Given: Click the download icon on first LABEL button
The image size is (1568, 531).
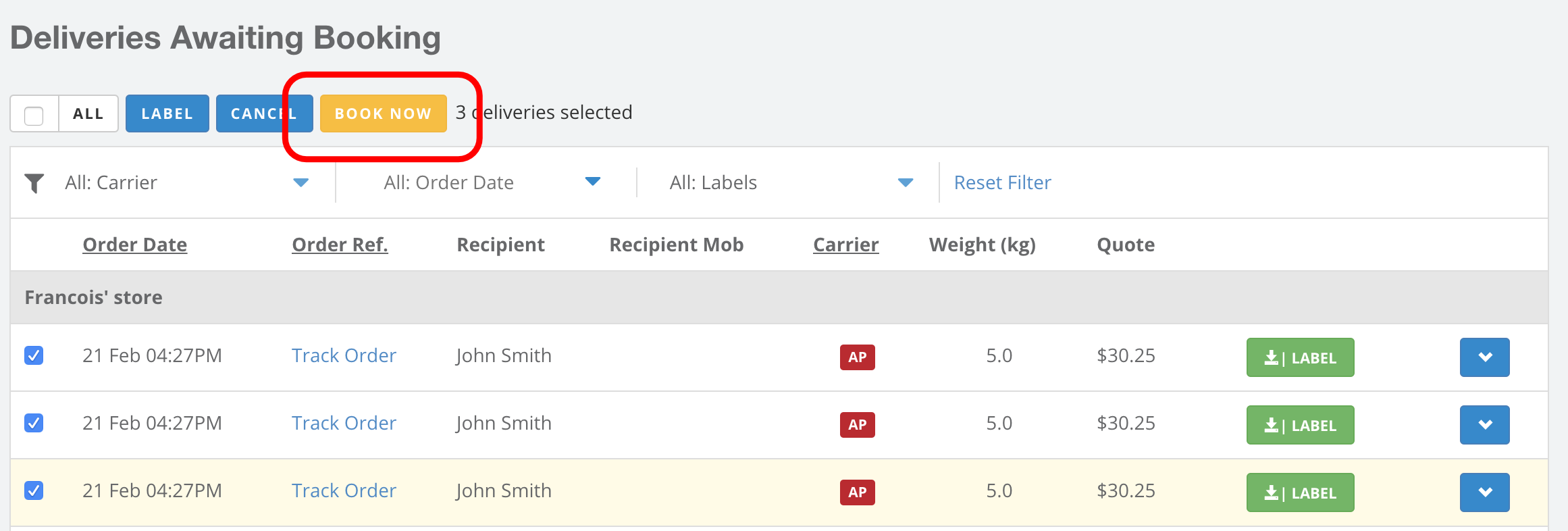Looking at the screenshot, I should pos(1272,357).
